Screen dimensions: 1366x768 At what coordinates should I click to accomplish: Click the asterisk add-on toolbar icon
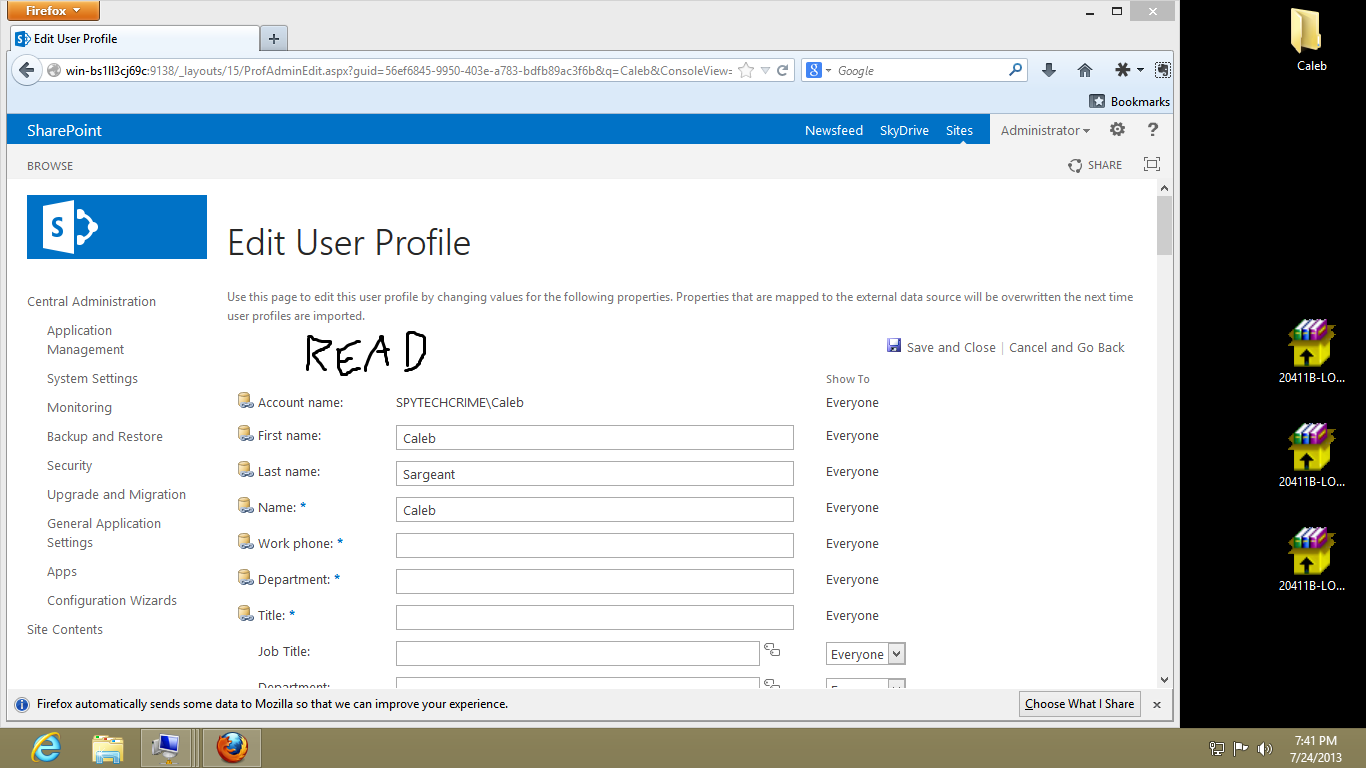coord(1123,70)
